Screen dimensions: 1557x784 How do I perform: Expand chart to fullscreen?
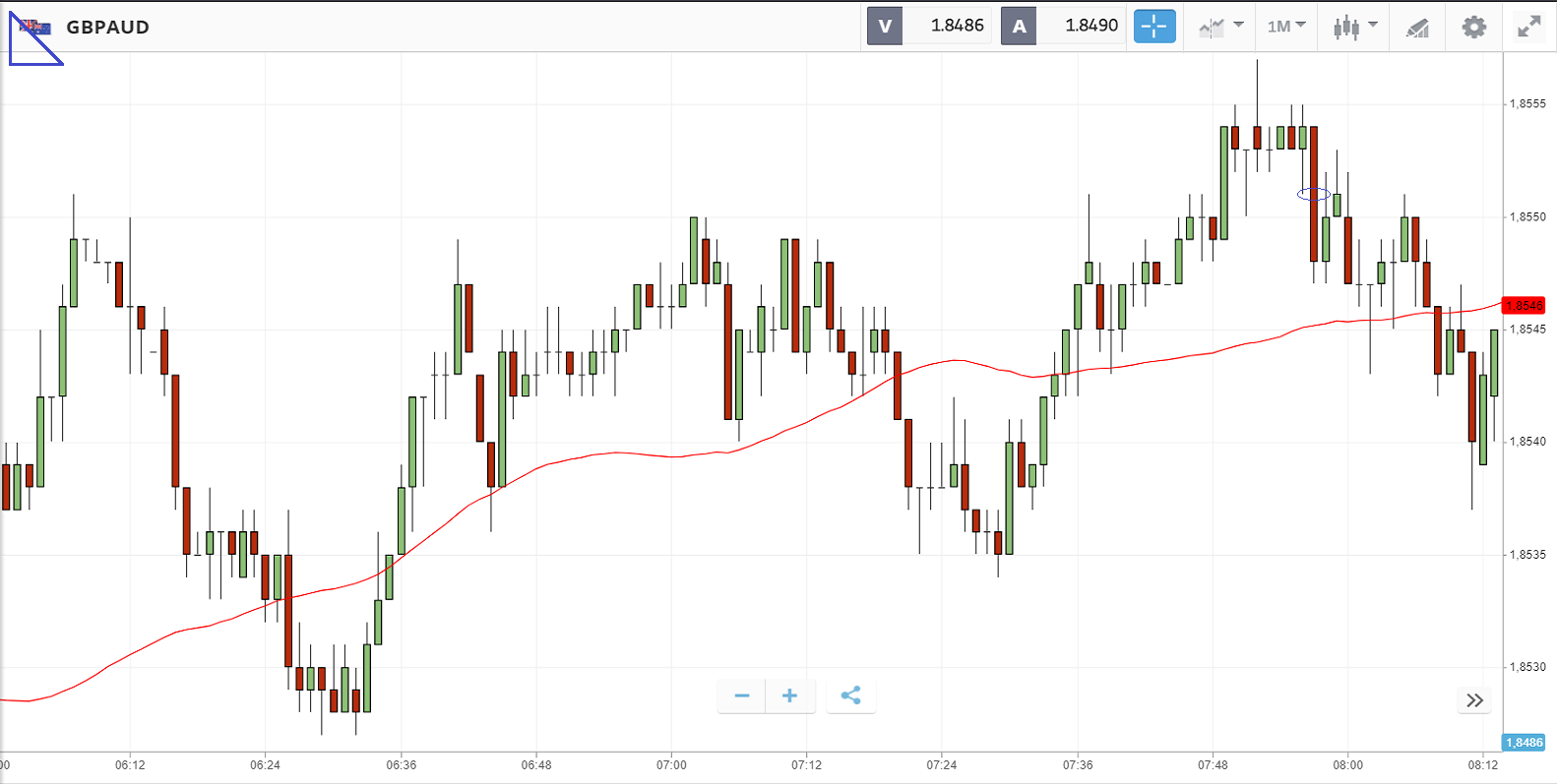click(1528, 27)
